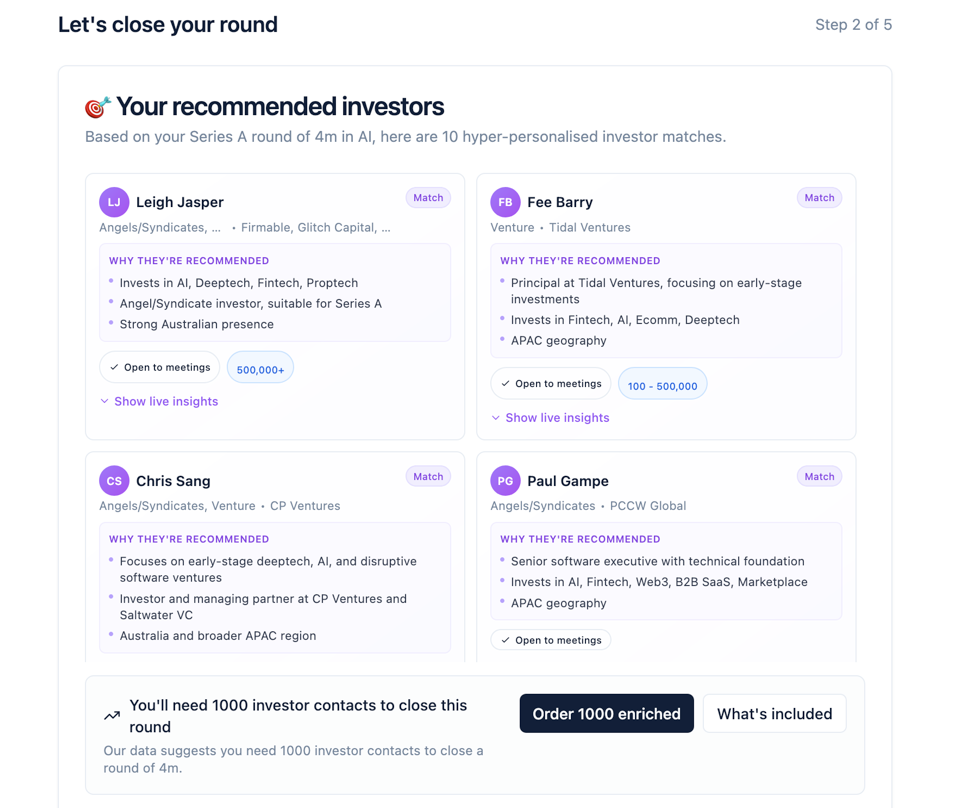Click the 500,000+ investment range pill
Image resolution: width=964 pixels, height=808 pixels.
tap(260, 369)
